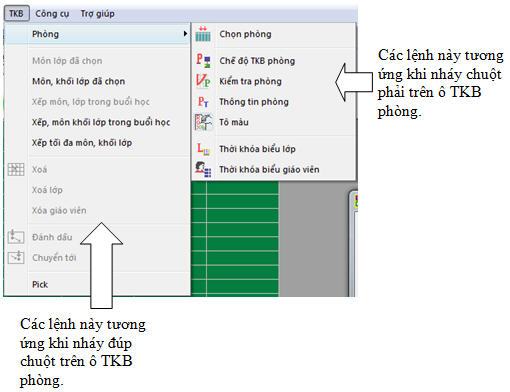Click the Kiểm tra phòng checkmark icon
Image resolution: width=510 pixels, height=392 pixels.
[x=203, y=81]
